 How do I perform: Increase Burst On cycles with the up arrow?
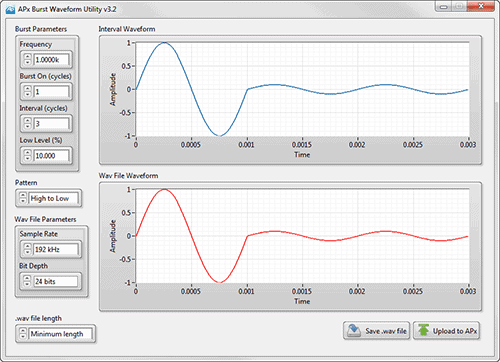(x=28, y=89)
